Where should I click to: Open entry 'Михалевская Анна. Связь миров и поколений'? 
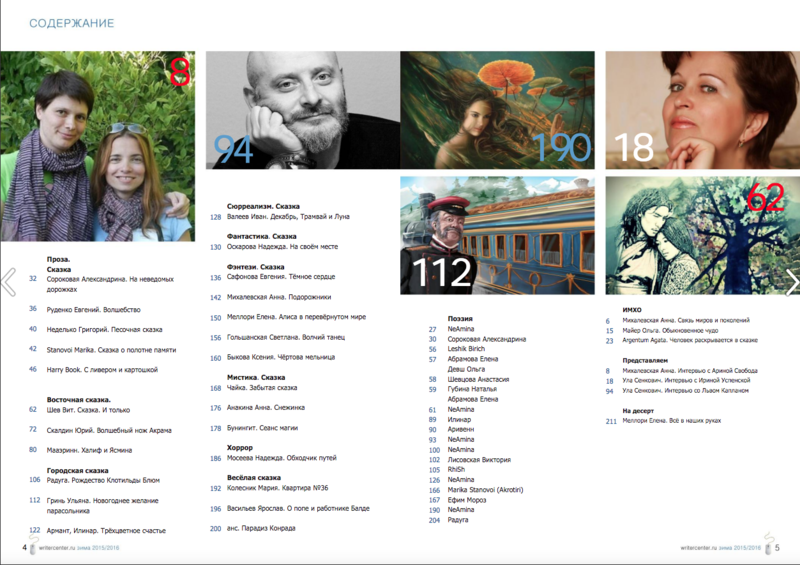coord(686,321)
